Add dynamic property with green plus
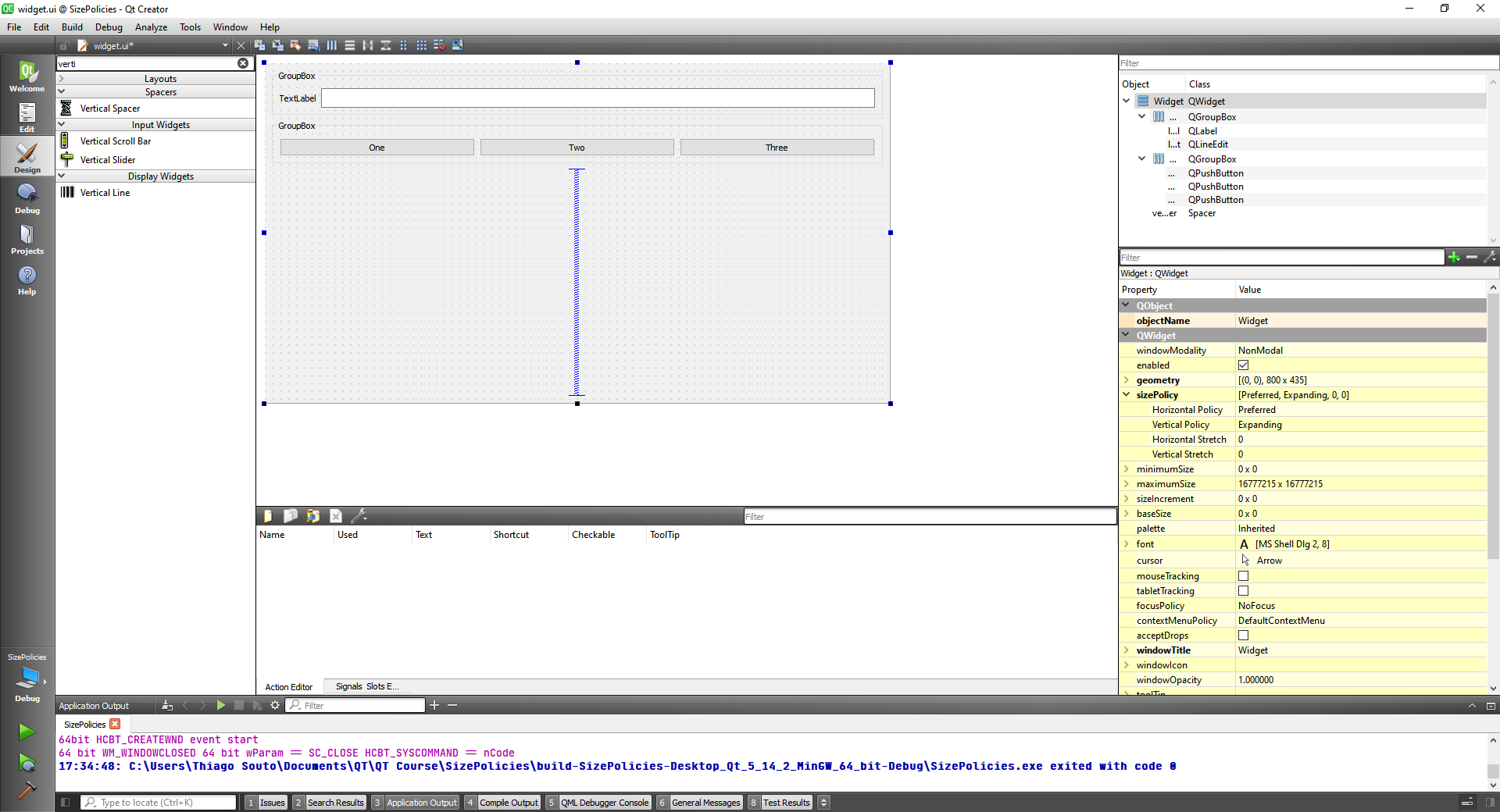The width and height of the screenshot is (1500, 812). pos(1454,257)
